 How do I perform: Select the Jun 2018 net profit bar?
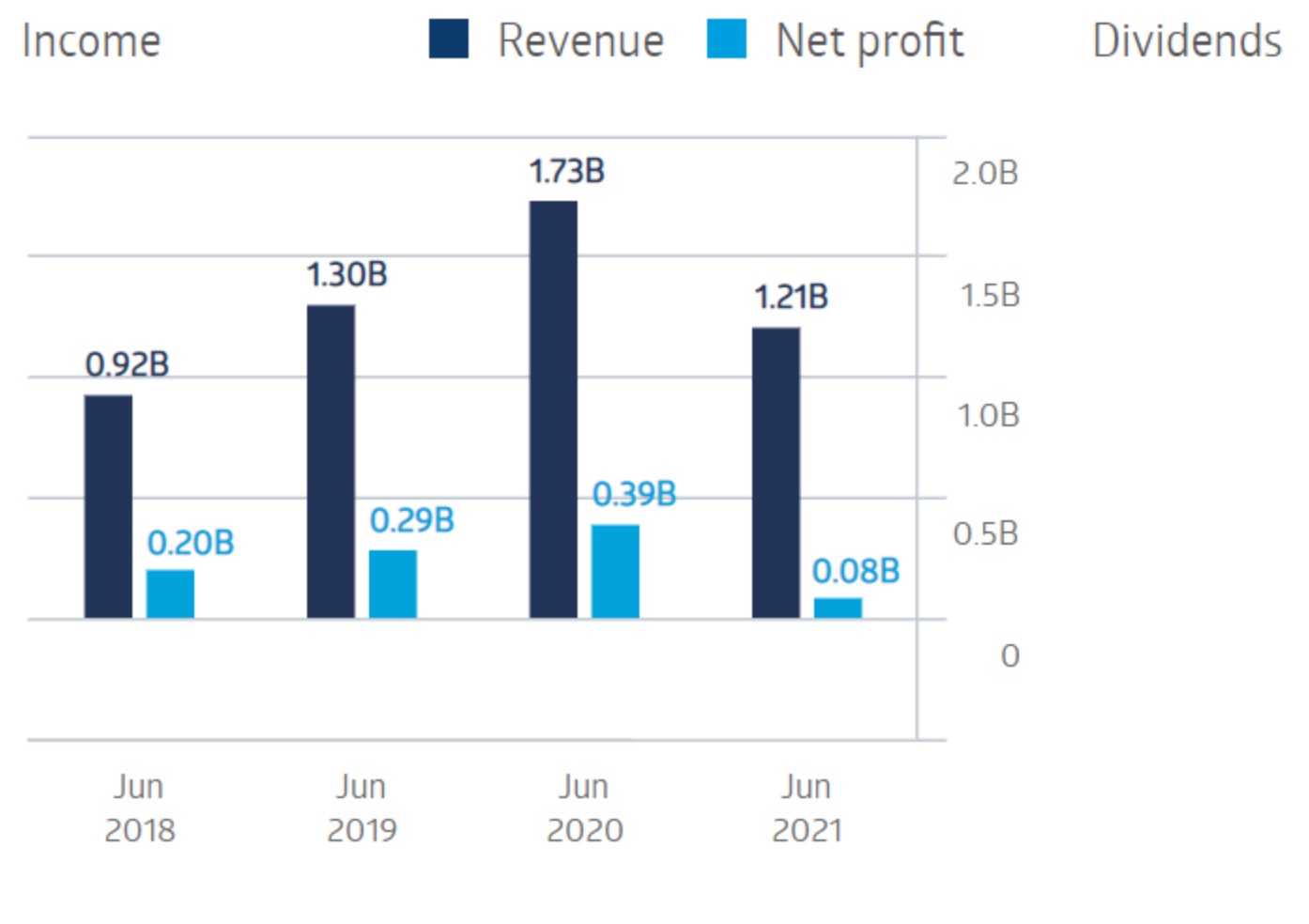(170, 593)
